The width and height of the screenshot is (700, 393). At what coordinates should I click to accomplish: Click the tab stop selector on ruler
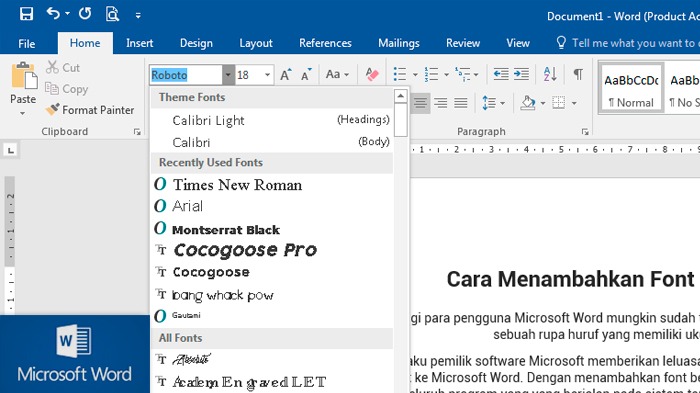(x=11, y=150)
